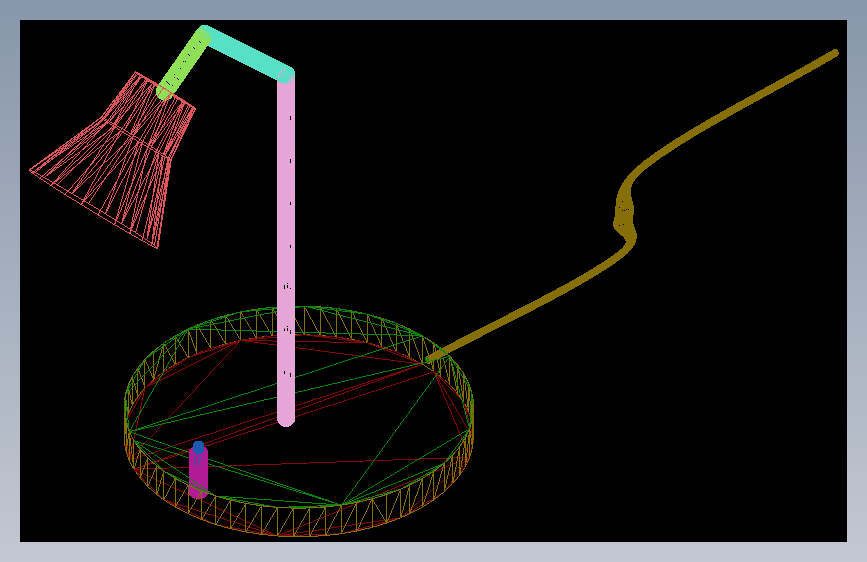Select the light green lamp arm segment

coord(184,64)
